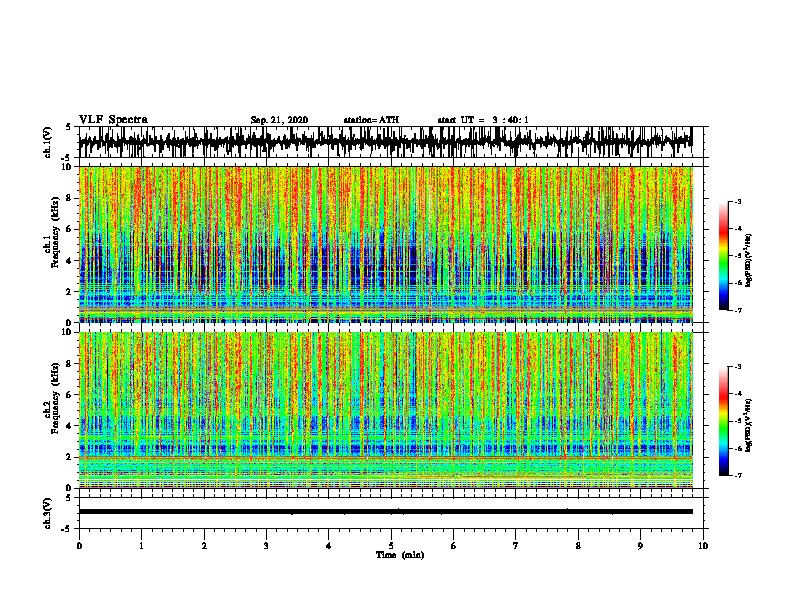Image resolution: width=792 pixels, height=612 pixels.
Task: Click the ch.1 spectrogram panel
Action: [x=386, y=244]
